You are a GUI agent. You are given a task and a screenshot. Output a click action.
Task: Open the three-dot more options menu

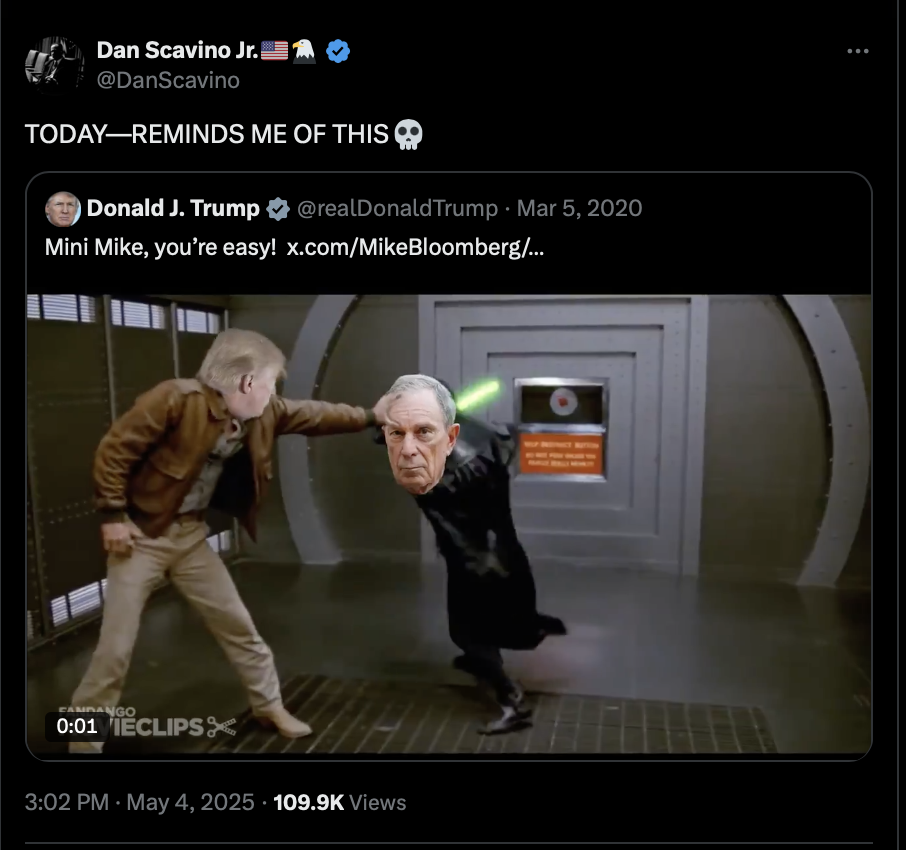857,51
